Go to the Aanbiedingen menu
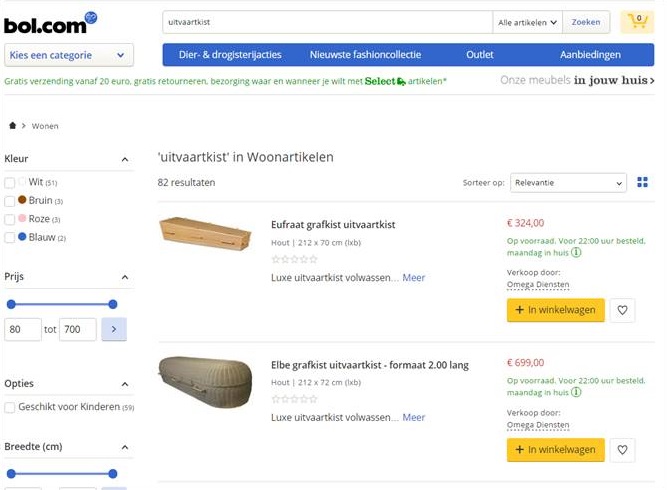The height and width of the screenshot is (490, 667). click(x=590, y=55)
